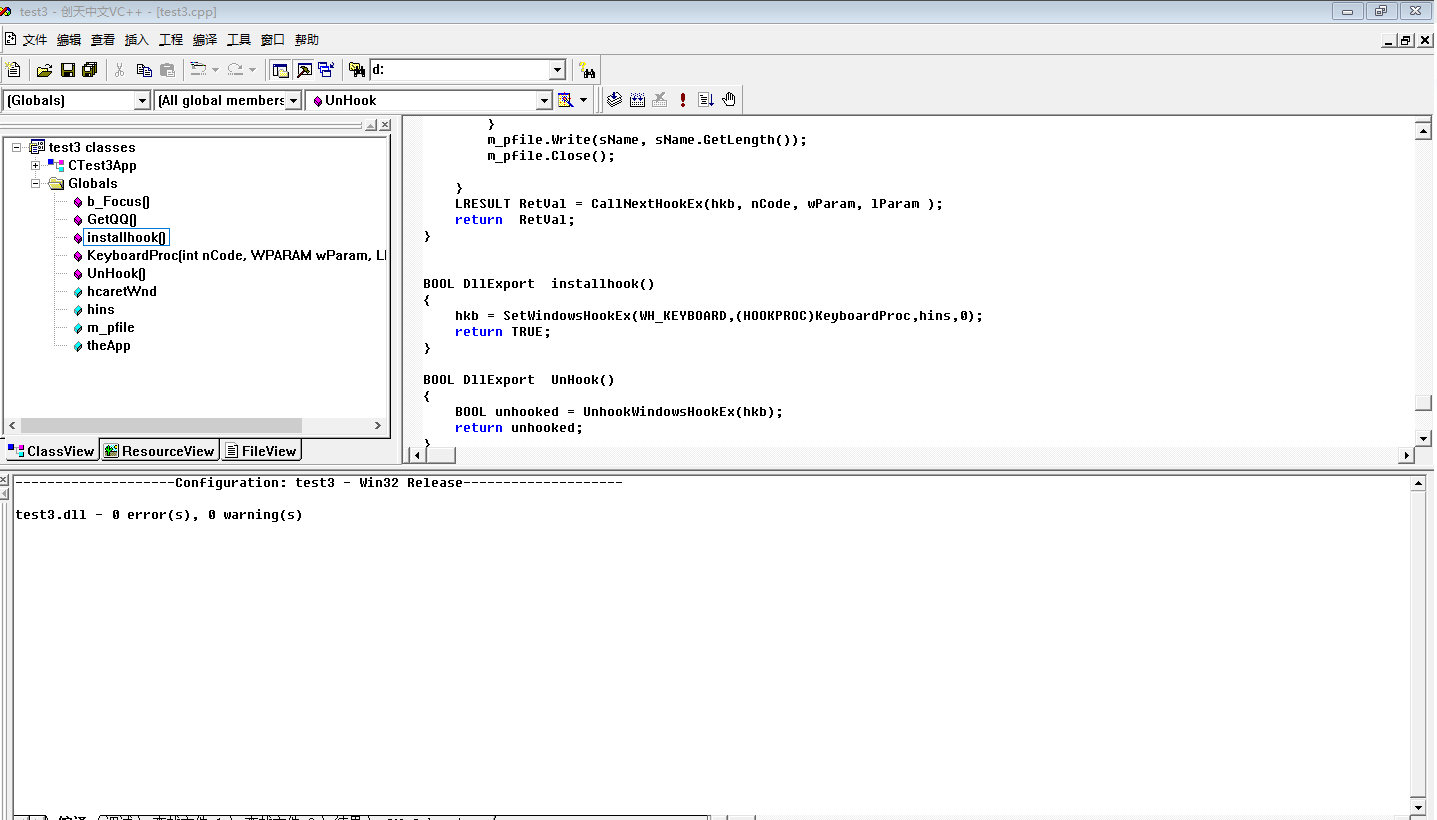The image size is (1437, 820).
Task: Click the Copy icon in toolbar
Action: click(x=144, y=70)
